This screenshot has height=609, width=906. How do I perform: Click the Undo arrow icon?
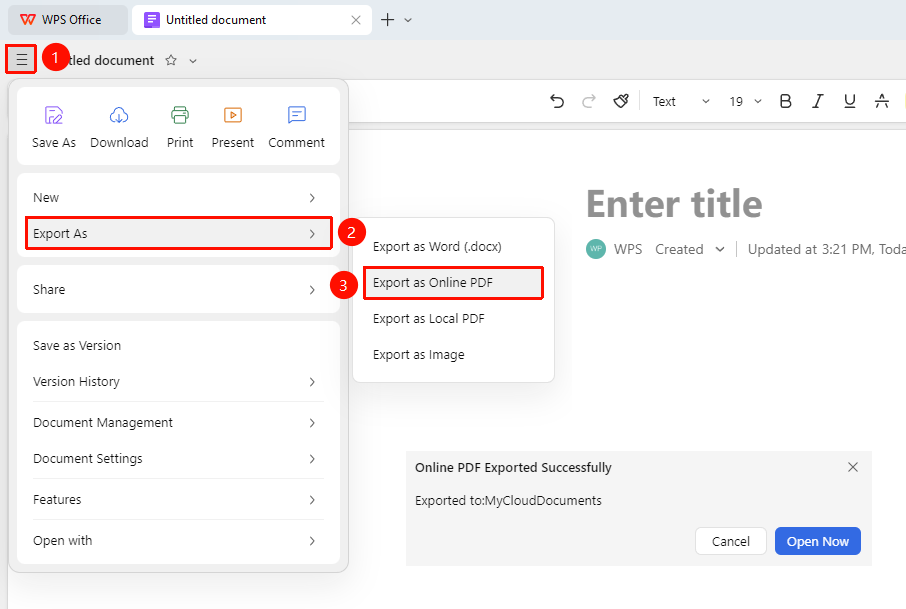557,102
